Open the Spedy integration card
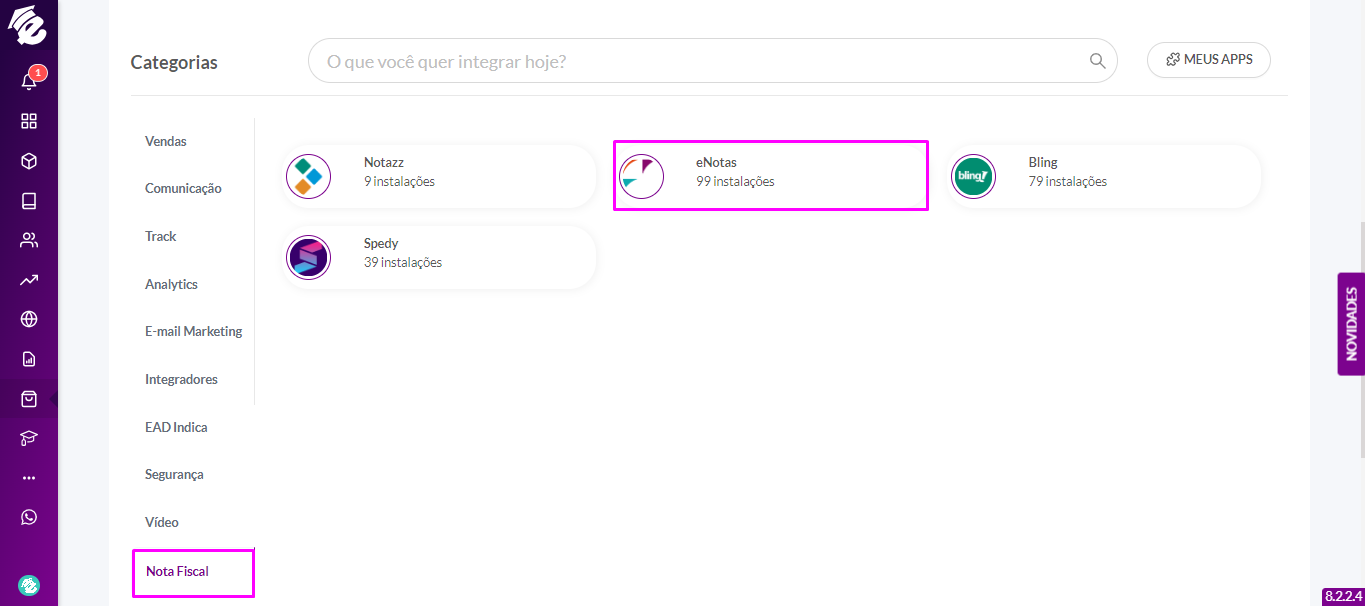The image size is (1365, 606). point(439,257)
